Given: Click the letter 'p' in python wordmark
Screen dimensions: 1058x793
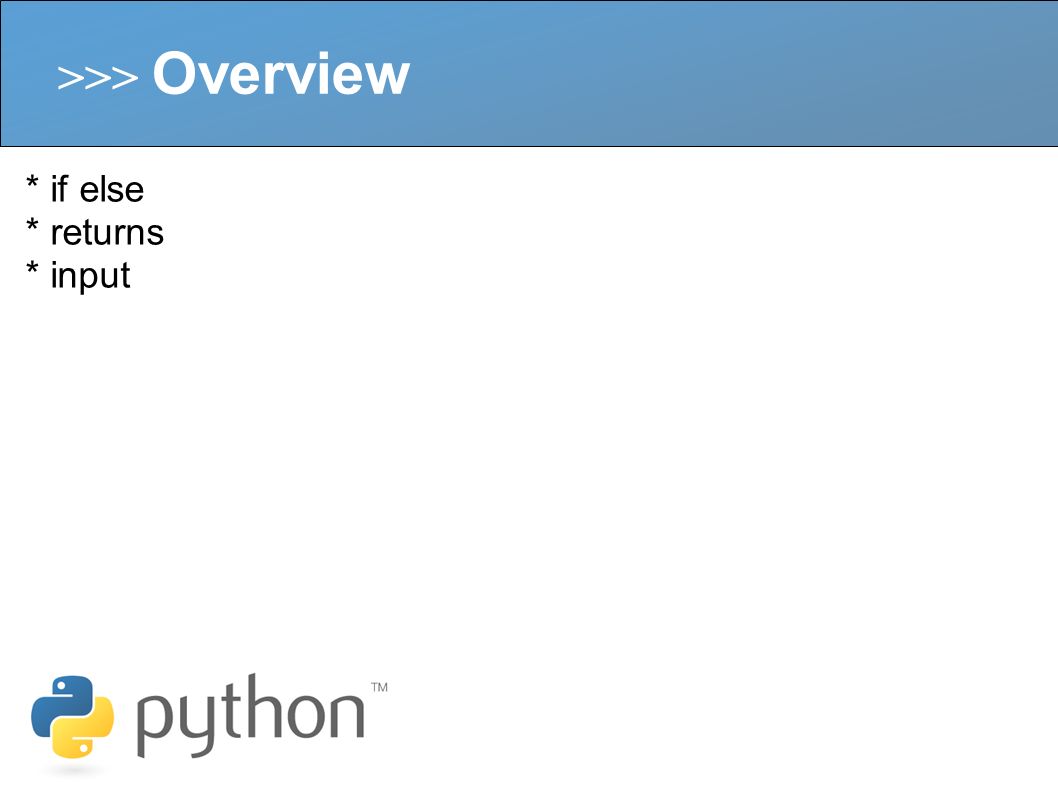Looking at the screenshot, I should click(156, 724).
